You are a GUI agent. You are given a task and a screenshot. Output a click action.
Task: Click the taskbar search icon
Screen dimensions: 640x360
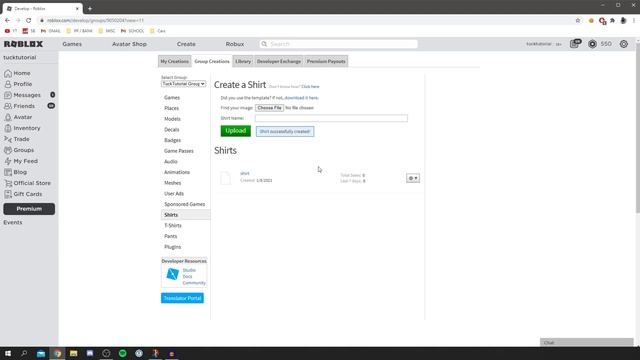[24, 353]
